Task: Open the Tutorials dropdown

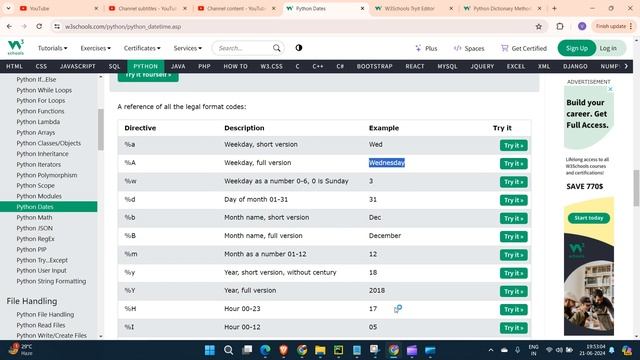Action: pos(52,48)
